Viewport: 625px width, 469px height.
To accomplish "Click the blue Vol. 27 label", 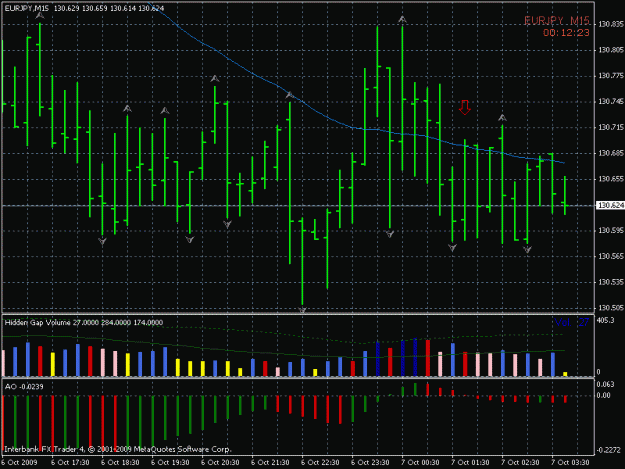I will 572,322.
